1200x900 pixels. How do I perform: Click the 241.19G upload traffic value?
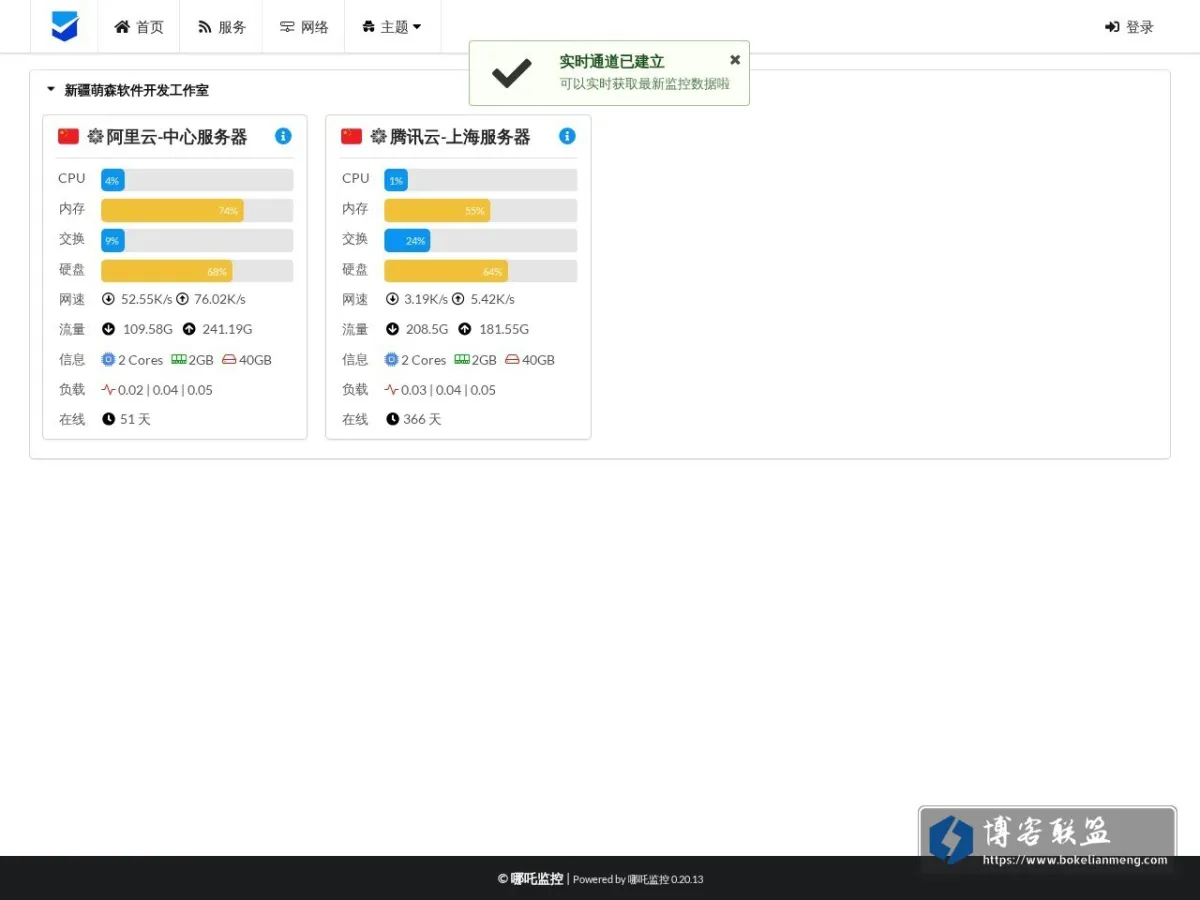click(x=227, y=329)
